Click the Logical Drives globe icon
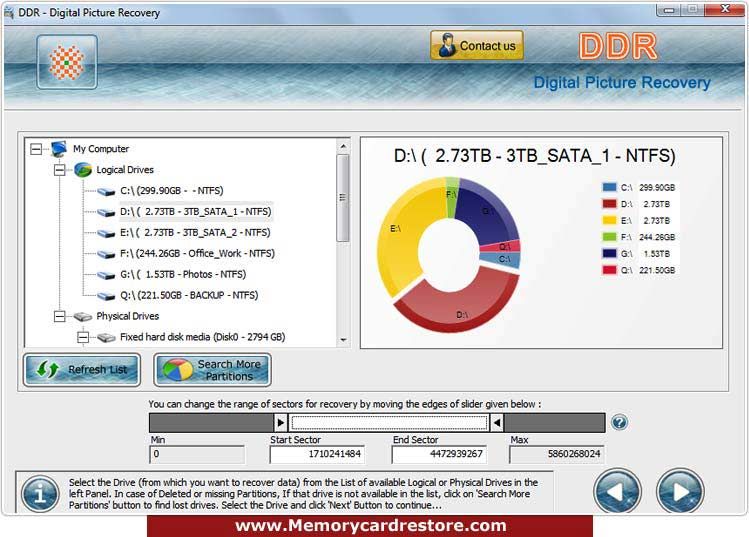This screenshot has height=537, width=749. tap(83, 170)
